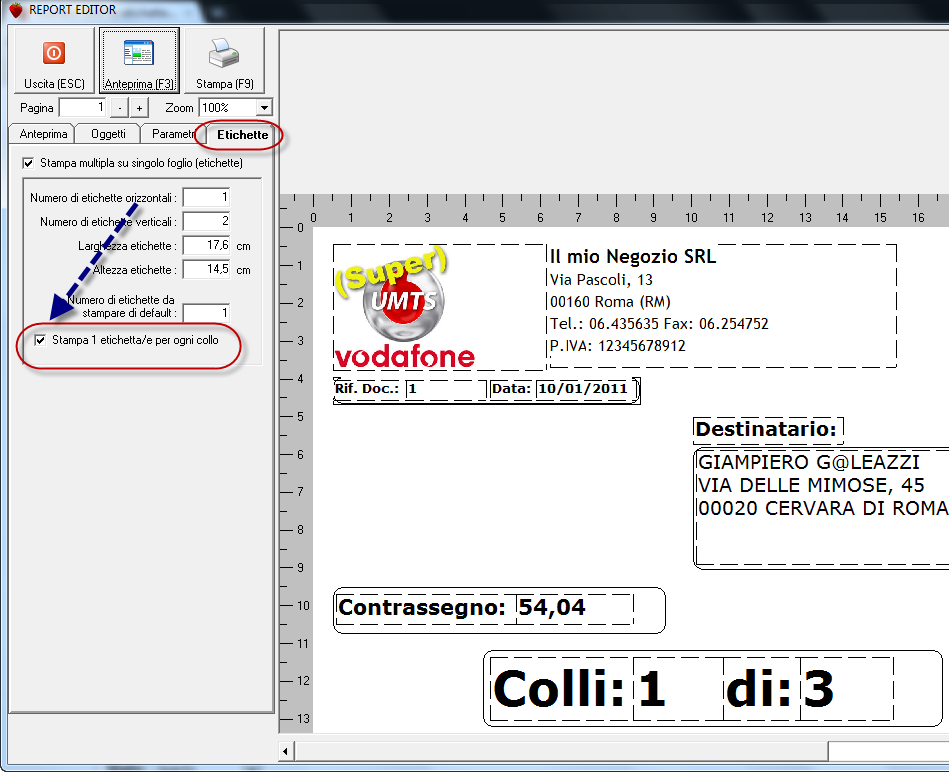
Task: Increase page number with plus button
Action: (x=139, y=108)
